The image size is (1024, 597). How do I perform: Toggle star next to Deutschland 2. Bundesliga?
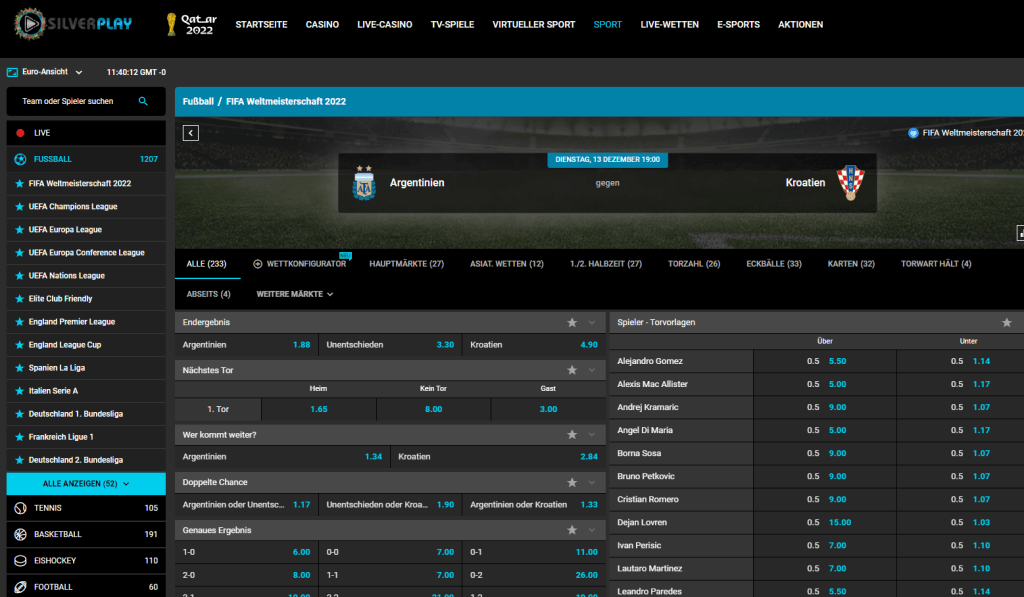click(20, 460)
